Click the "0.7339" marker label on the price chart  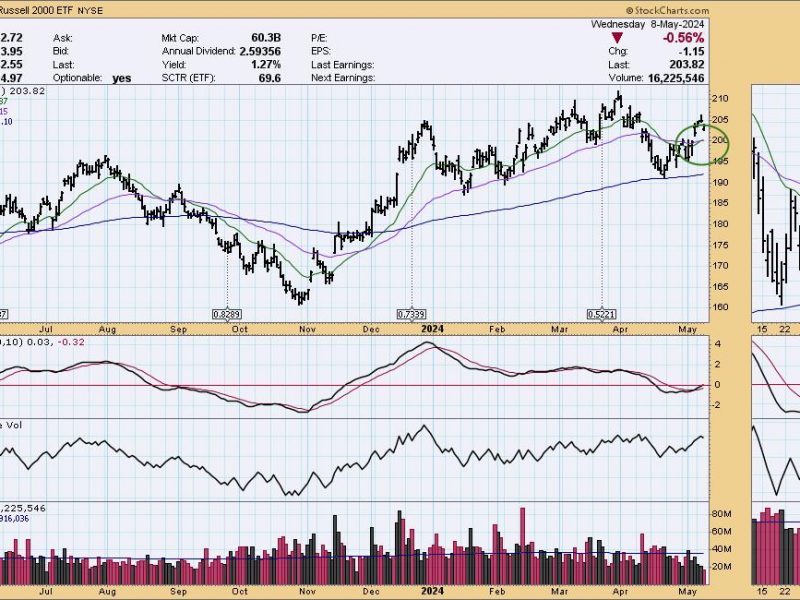(411, 314)
